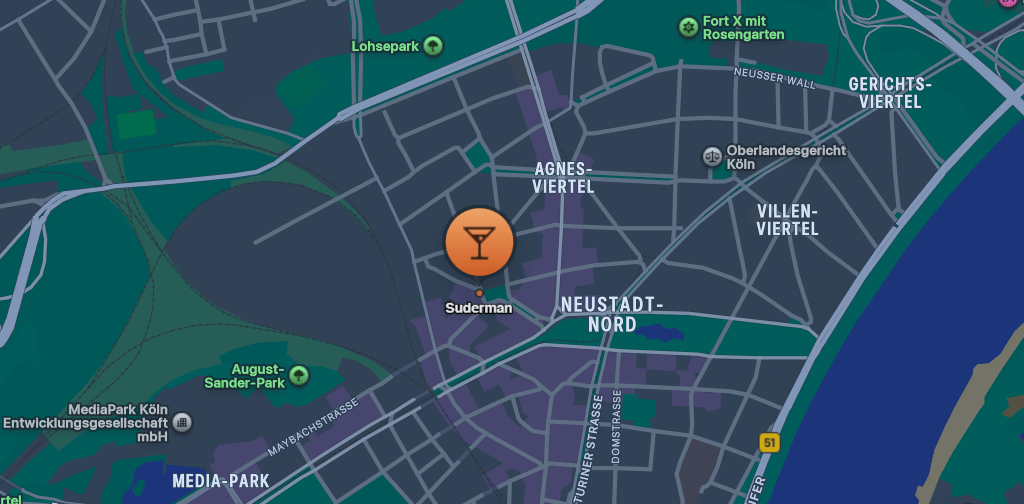Click the Fort X mit Rosengarten label
This screenshot has width=1024, height=504.
tap(744, 28)
